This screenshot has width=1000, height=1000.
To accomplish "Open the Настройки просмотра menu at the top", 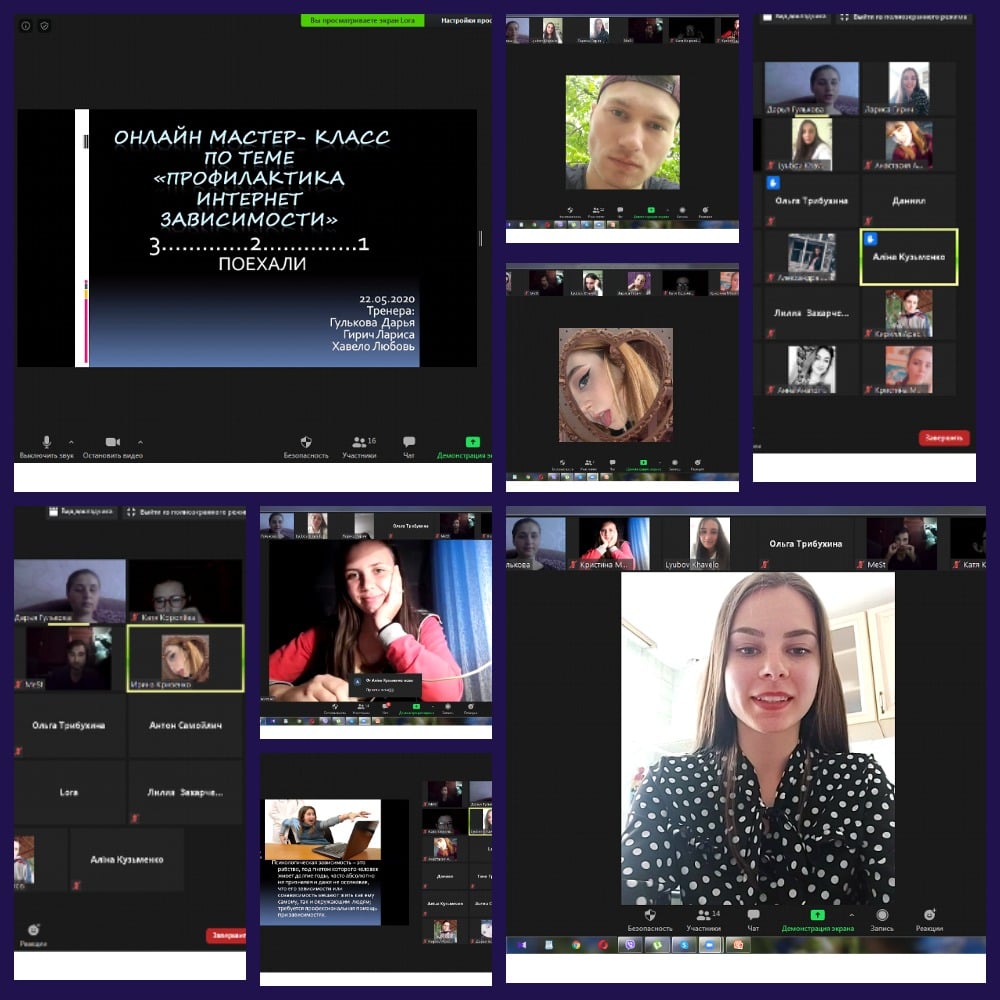I will 465,20.
